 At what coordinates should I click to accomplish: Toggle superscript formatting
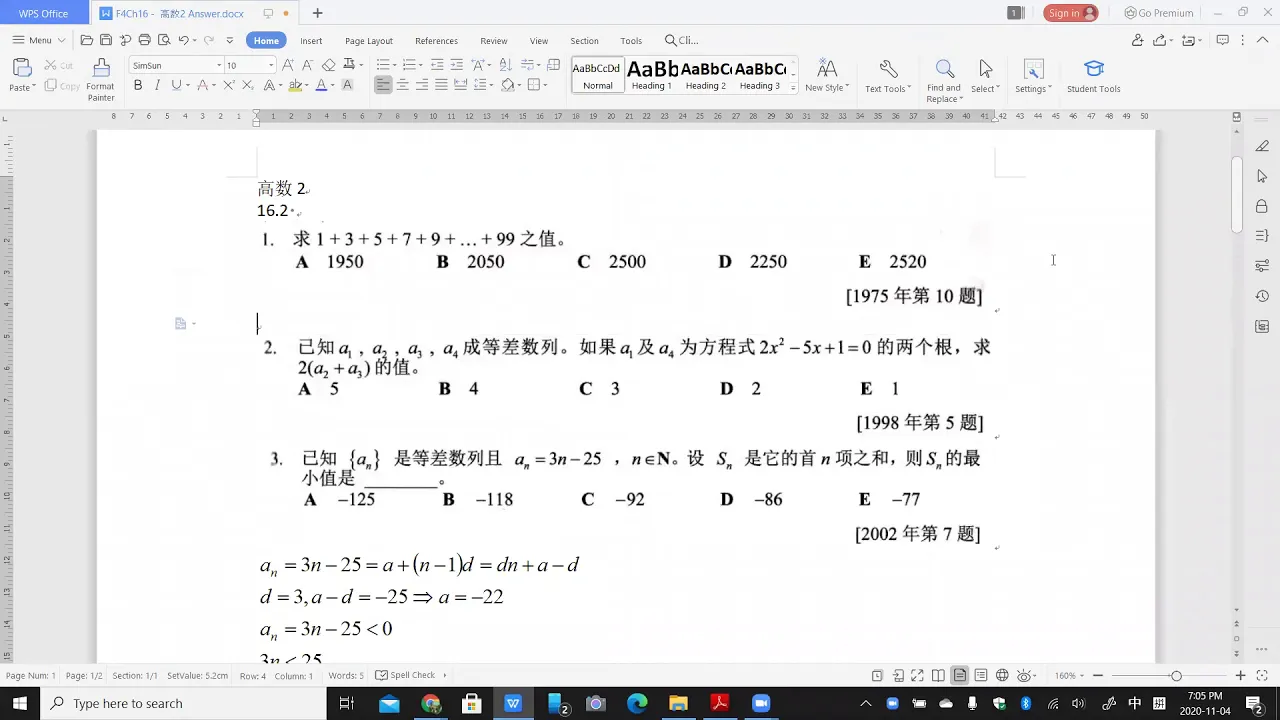(228, 85)
